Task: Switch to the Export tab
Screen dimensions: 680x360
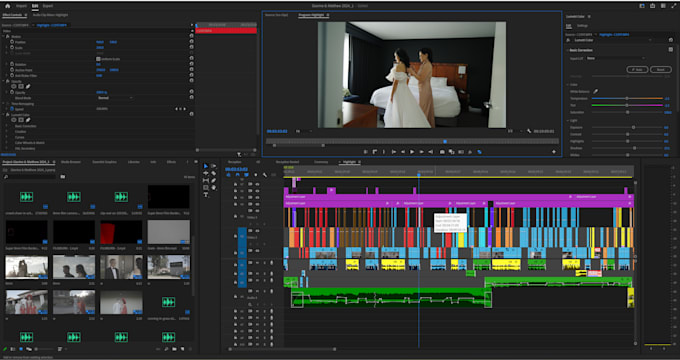Action: pos(48,6)
